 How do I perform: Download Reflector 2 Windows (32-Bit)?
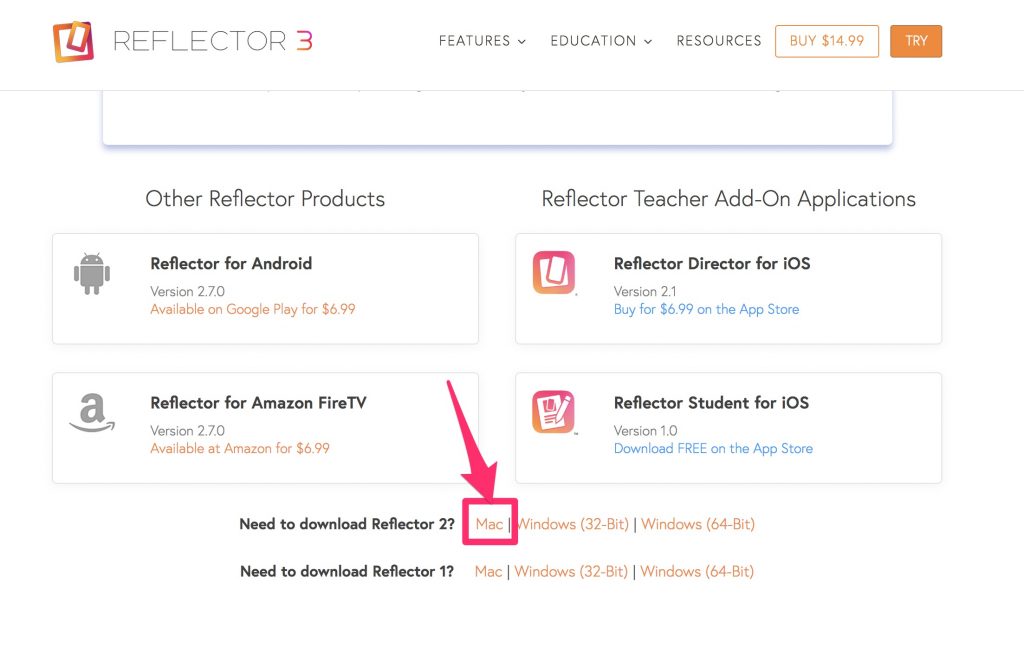(x=573, y=524)
